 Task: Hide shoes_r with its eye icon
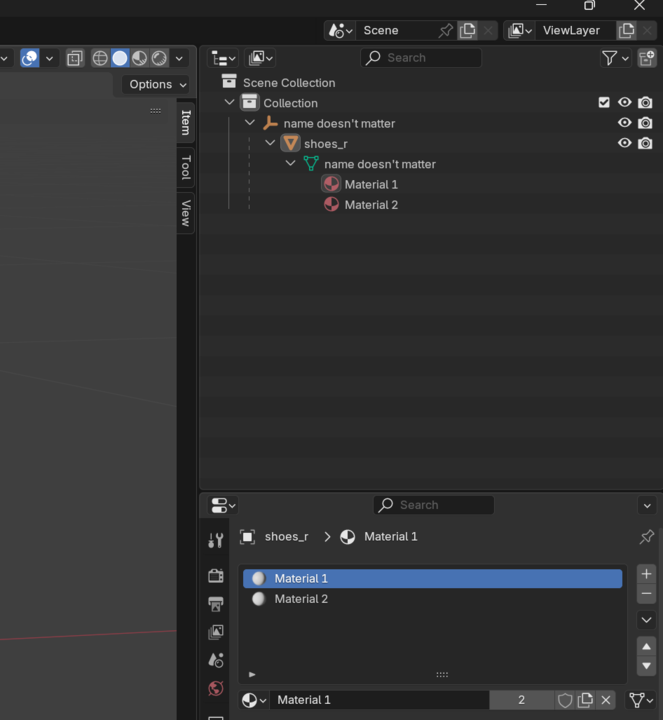pos(624,143)
